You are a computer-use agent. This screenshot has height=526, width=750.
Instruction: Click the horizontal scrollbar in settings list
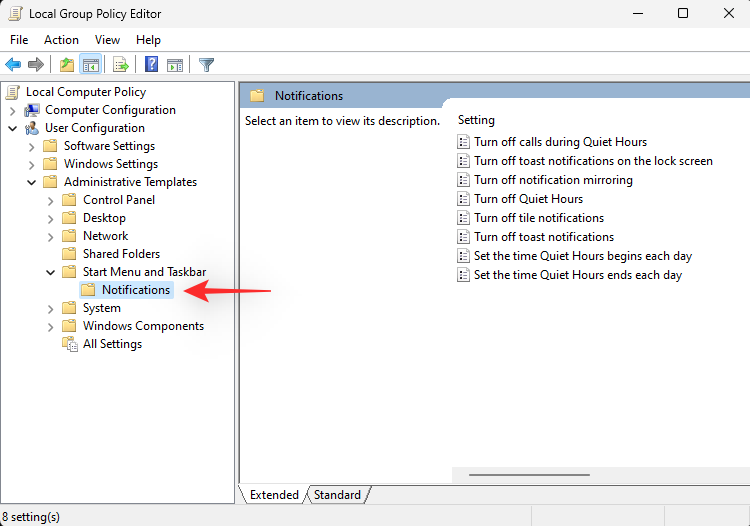pos(529,475)
